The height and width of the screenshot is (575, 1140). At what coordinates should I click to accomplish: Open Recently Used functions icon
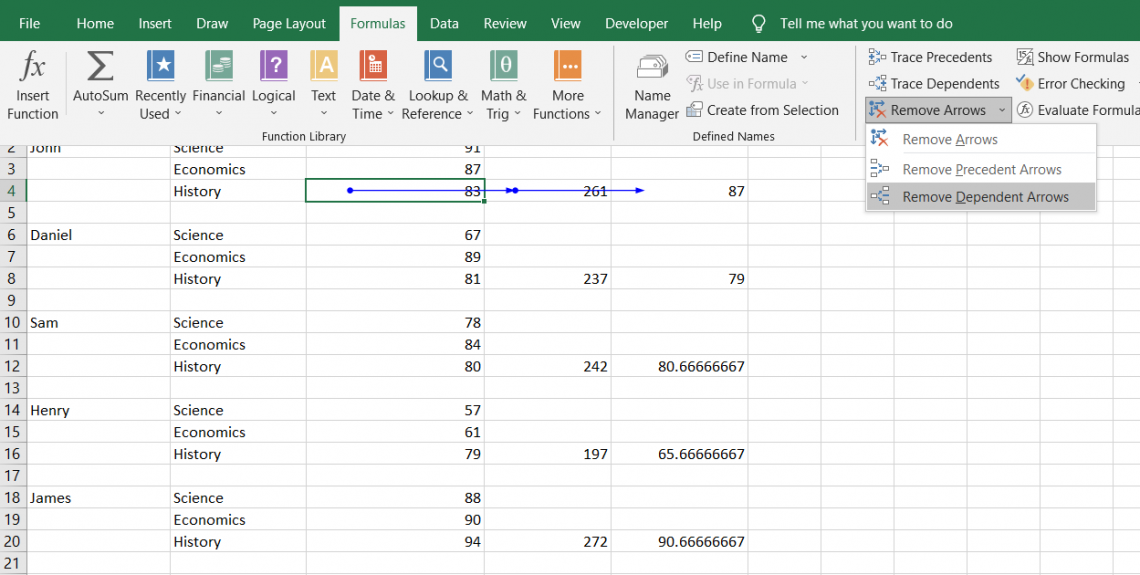160,68
